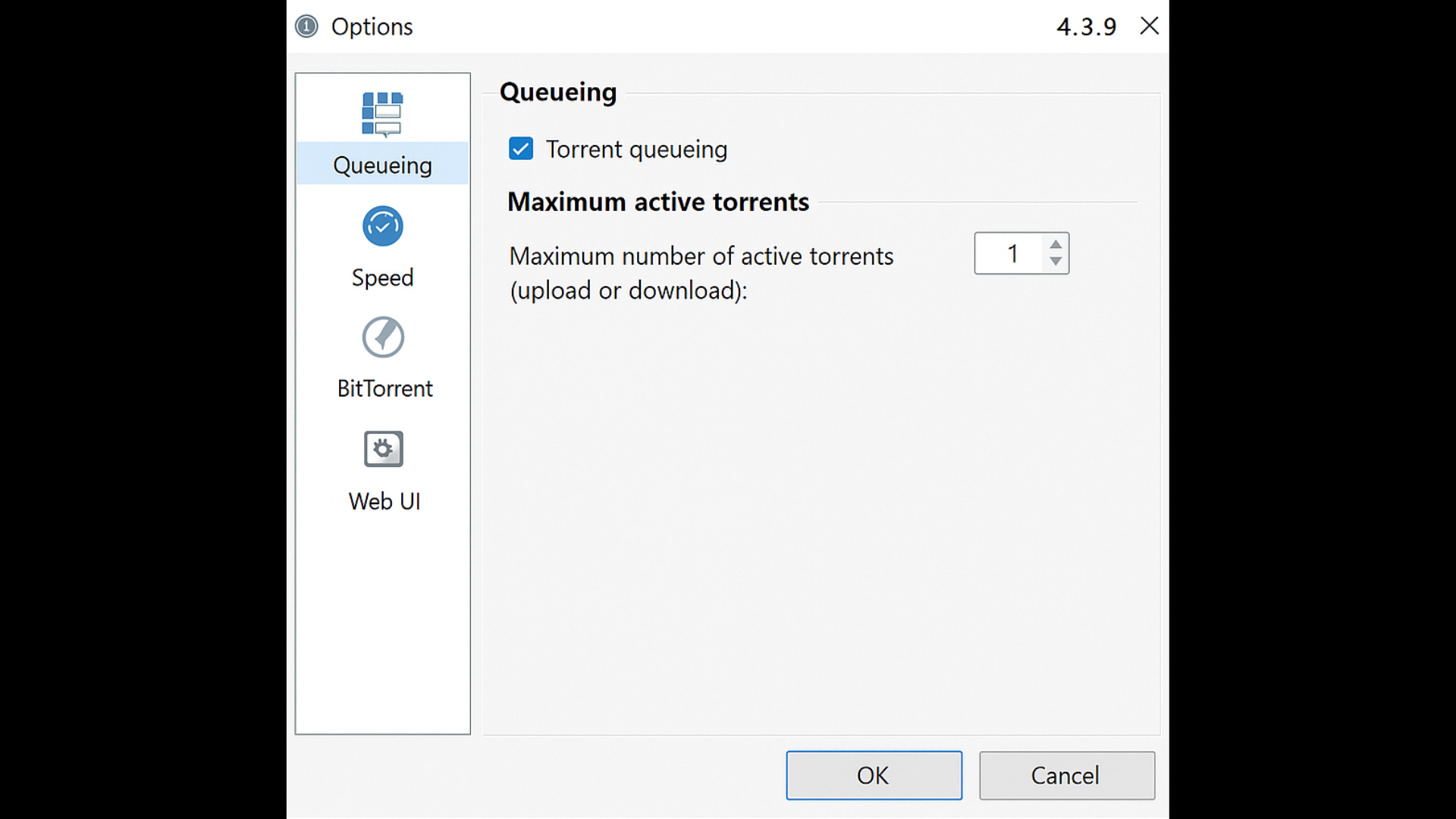This screenshot has height=819, width=1456.
Task: Click the Speed gauge icon
Action: coord(382,226)
